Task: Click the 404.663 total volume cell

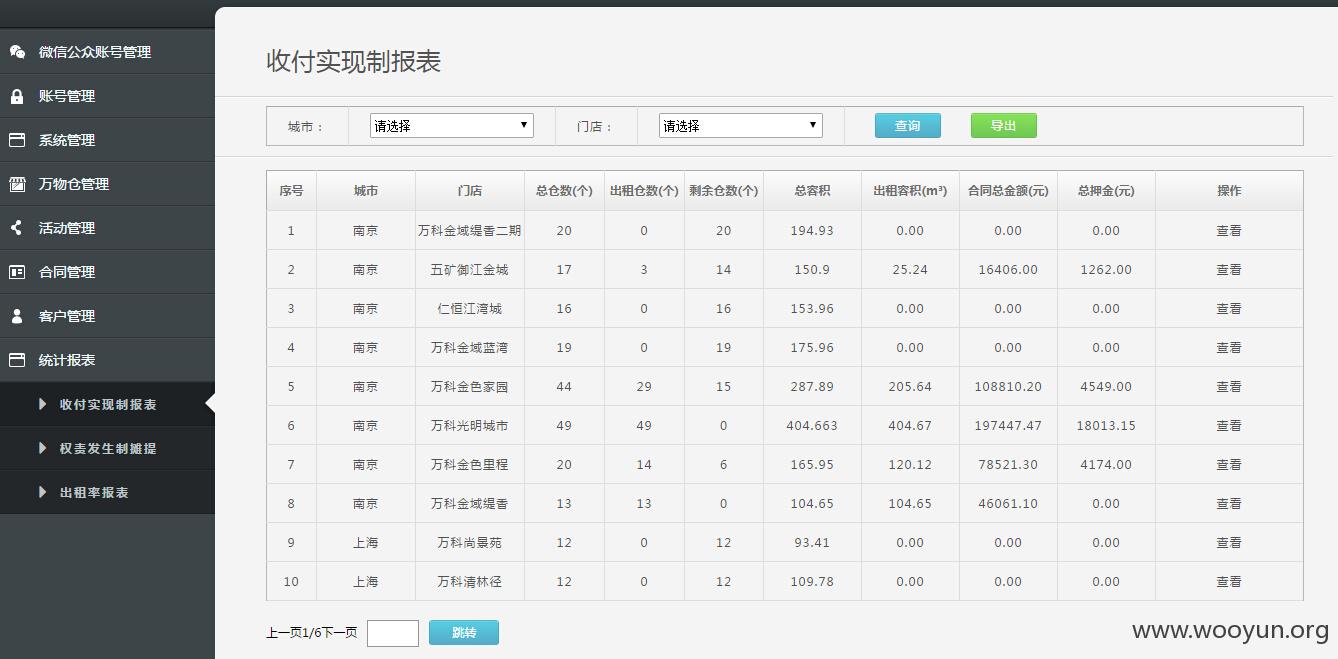Action: [x=812, y=425]
